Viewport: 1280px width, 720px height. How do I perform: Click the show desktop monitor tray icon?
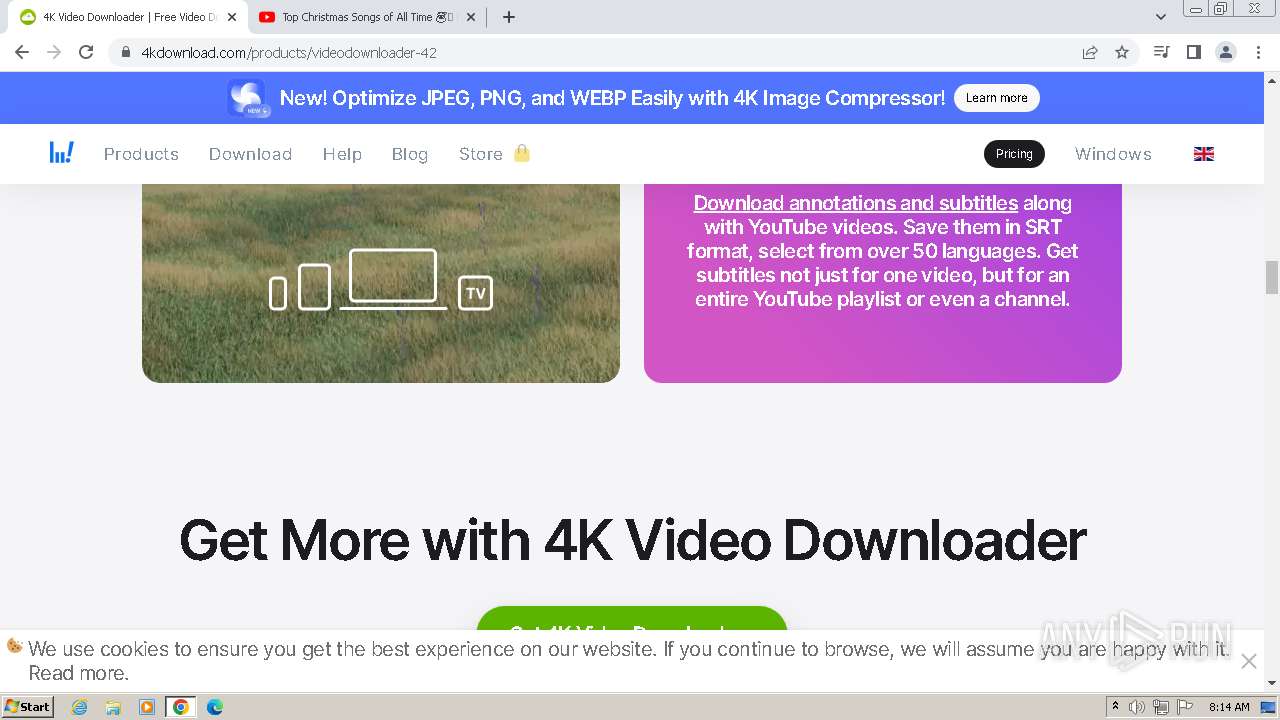pos(1268,707)
